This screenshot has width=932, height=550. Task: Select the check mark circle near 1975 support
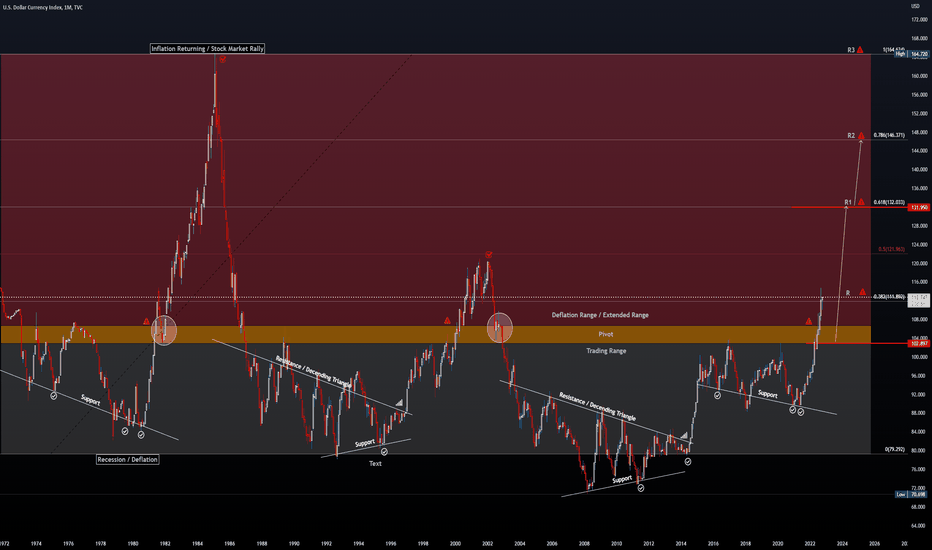coord(54,395)
